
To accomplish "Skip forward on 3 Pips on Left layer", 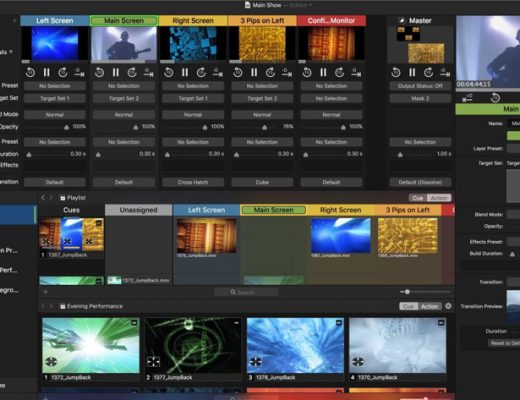I will pos(270,72).
